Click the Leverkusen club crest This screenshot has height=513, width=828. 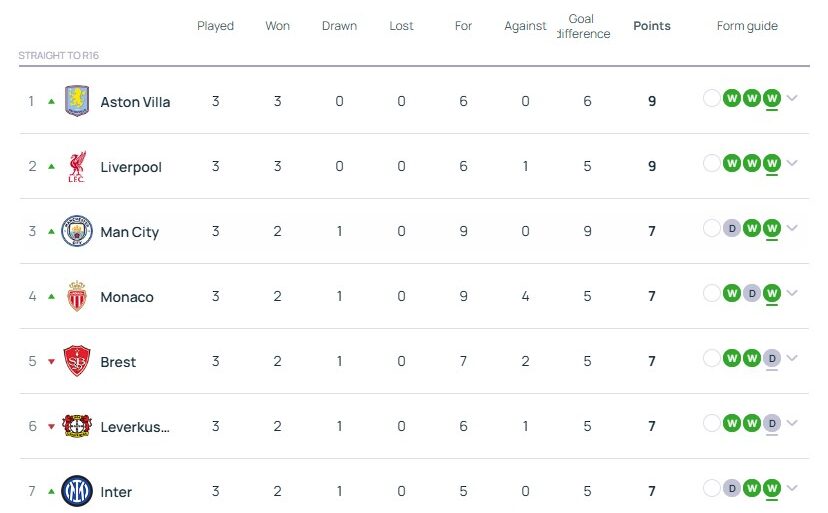[x=77, y=426]
